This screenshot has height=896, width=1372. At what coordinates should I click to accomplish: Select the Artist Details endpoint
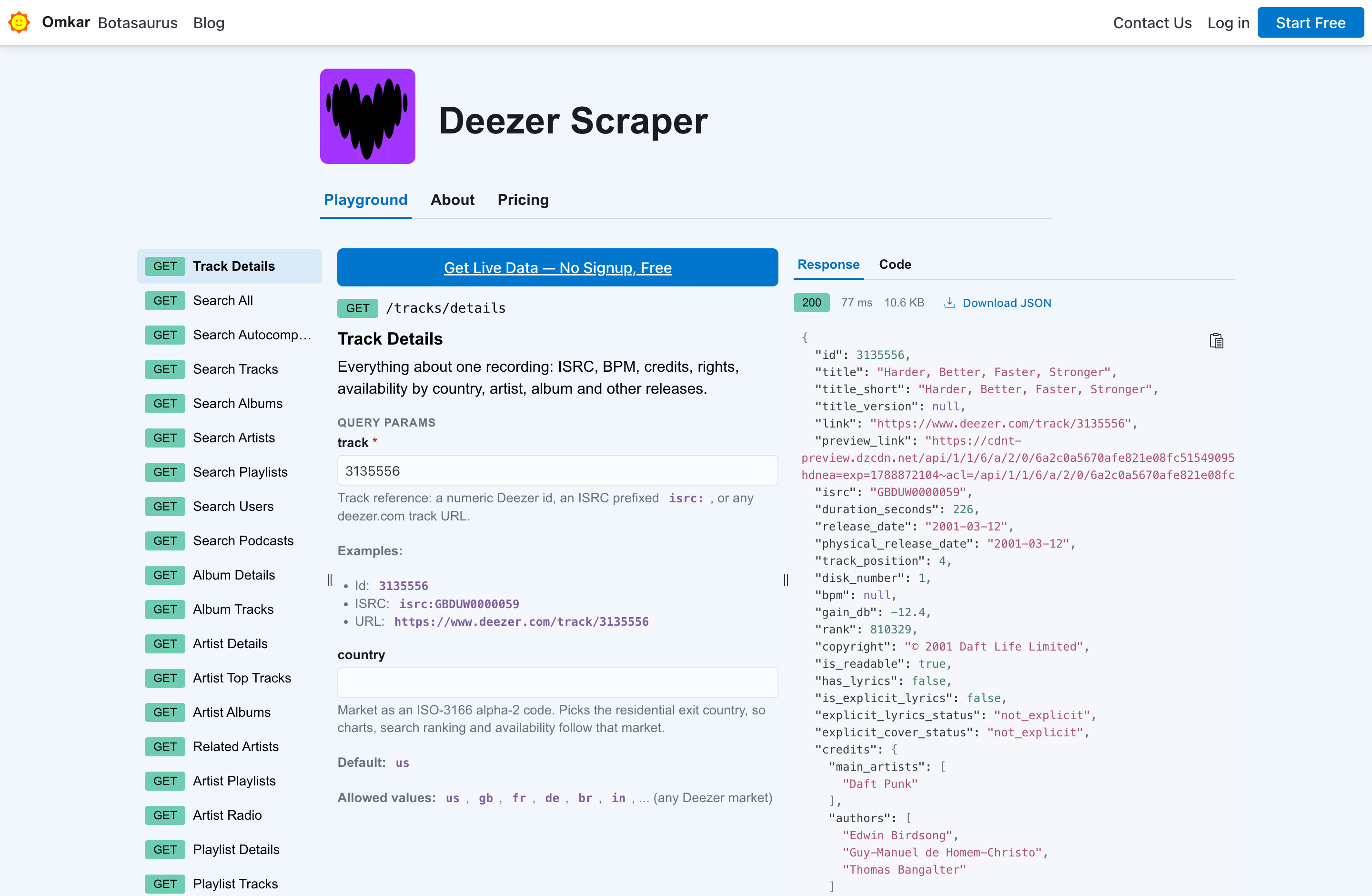click(x=230, y=643)
